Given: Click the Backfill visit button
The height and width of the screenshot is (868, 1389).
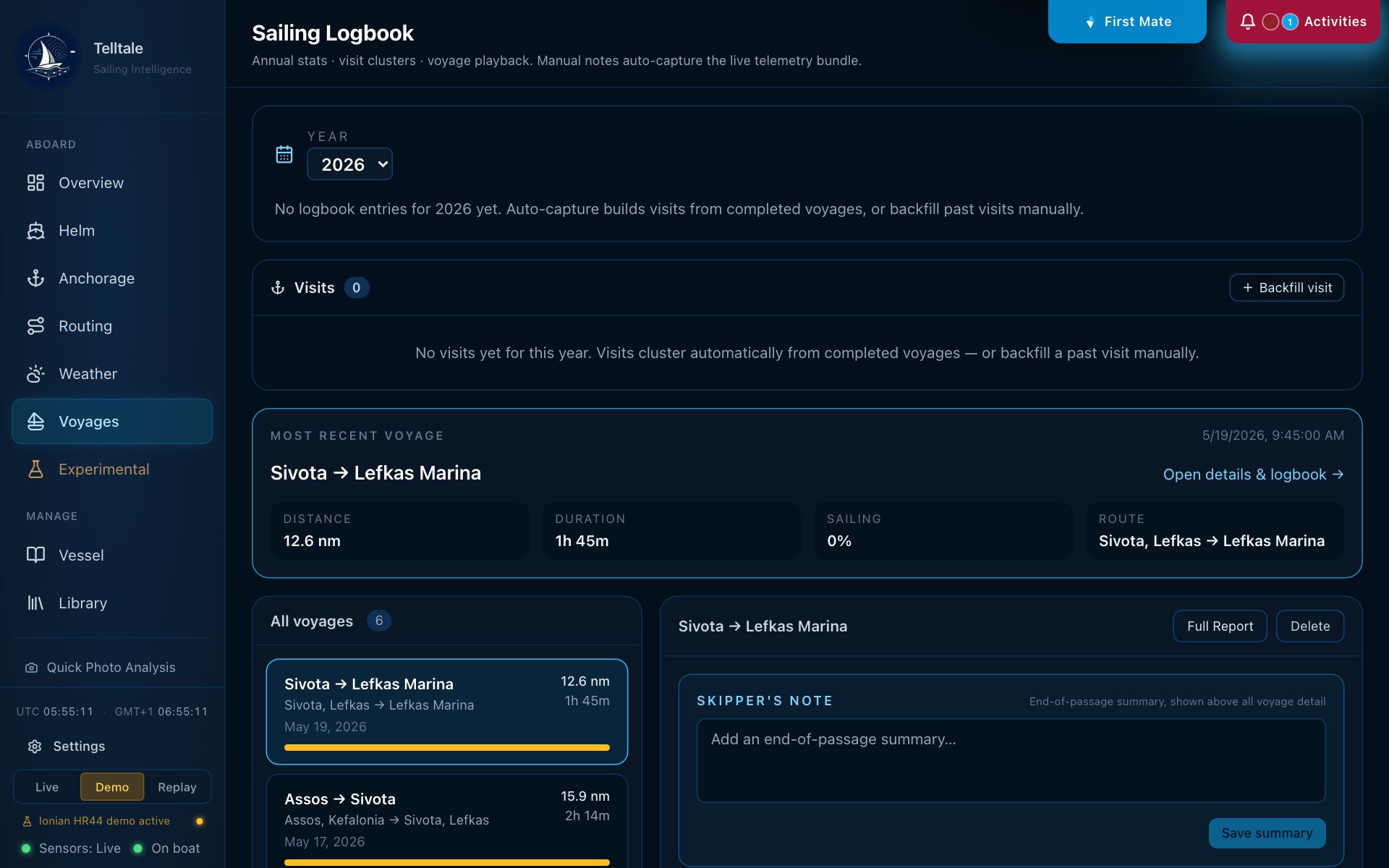Looking at the screenshot, I should click(x=1287, y=288).
